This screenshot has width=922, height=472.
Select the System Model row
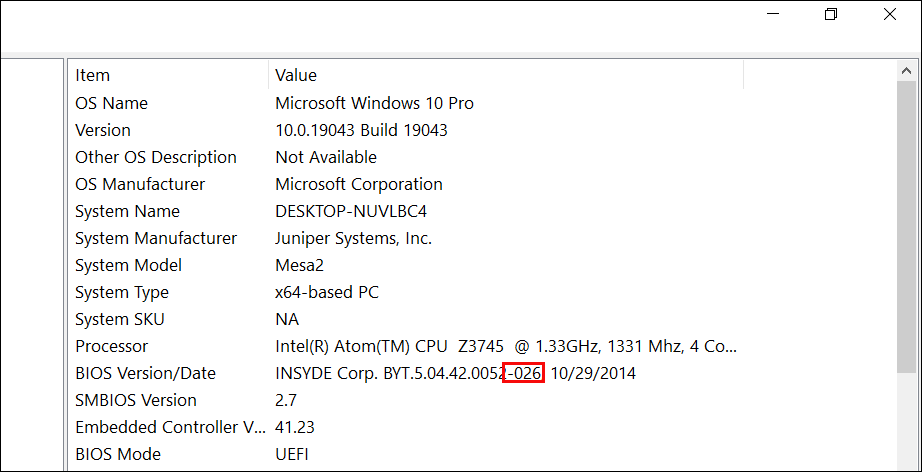128,265
